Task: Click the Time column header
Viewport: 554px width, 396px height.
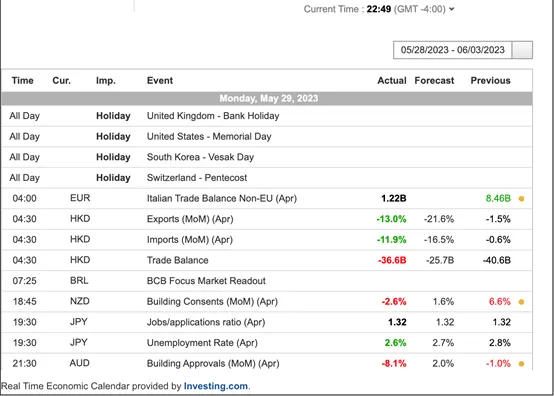Action: (x=23, y=81)
